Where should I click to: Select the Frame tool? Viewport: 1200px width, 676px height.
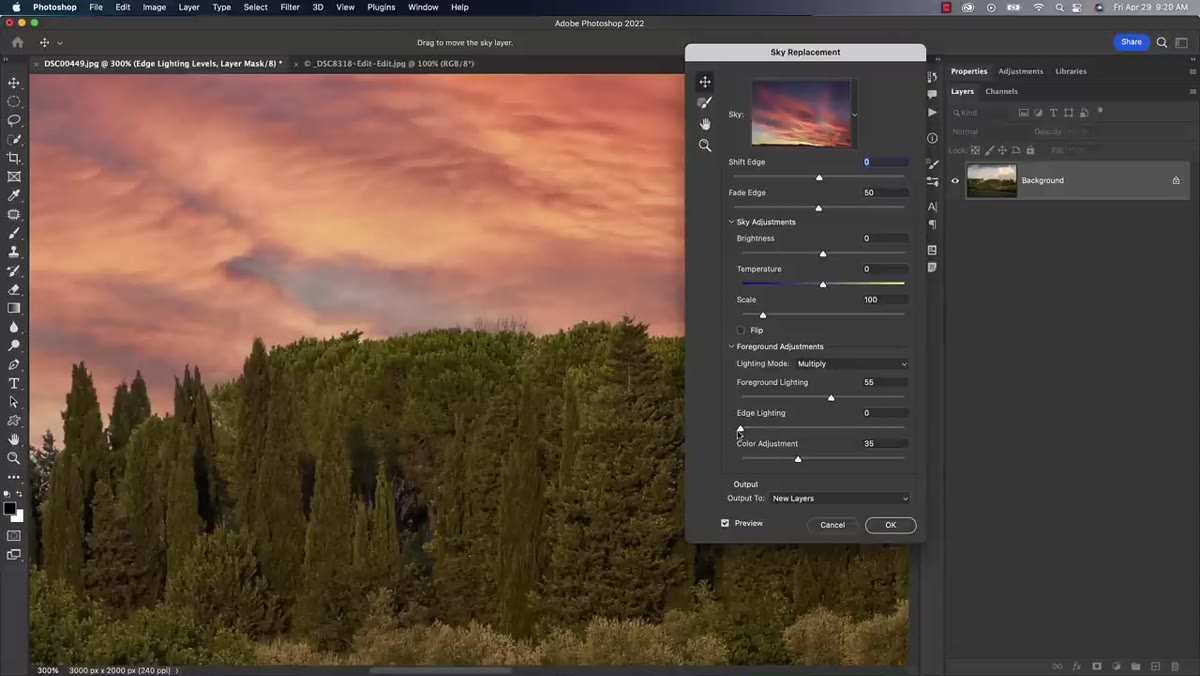tap(14, 177)
